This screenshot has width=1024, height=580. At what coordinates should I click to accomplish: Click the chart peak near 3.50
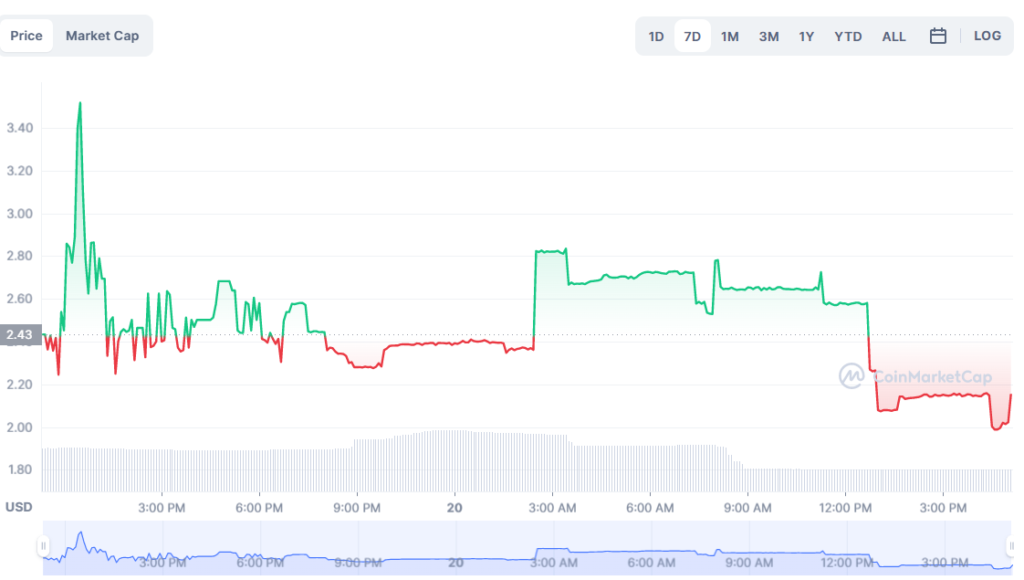coord(79,103)
